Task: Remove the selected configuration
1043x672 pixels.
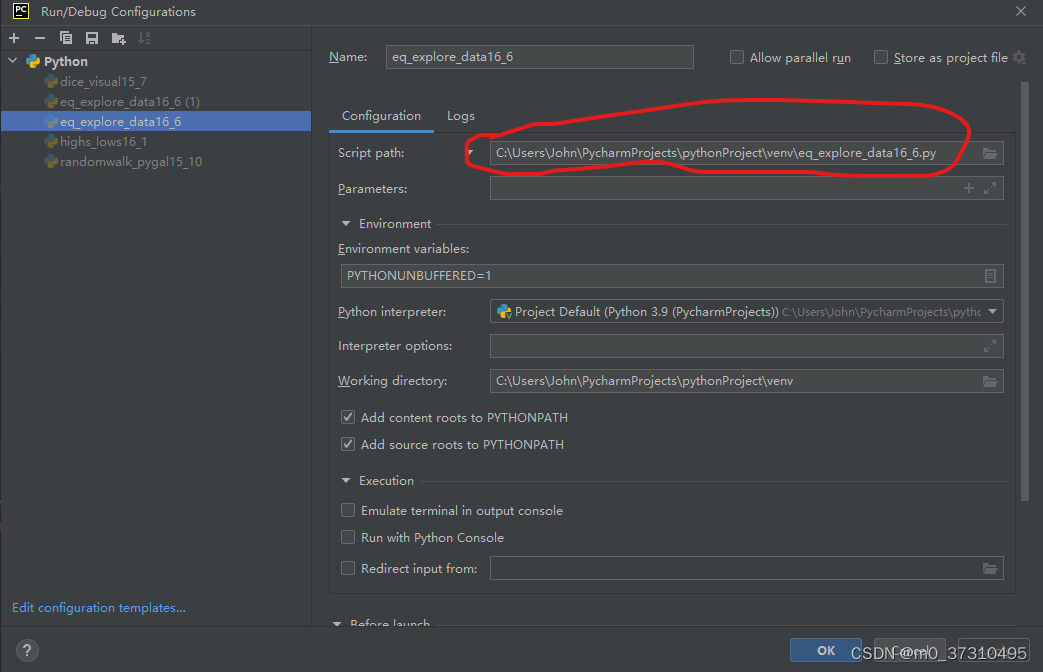Action: point(38,38)
